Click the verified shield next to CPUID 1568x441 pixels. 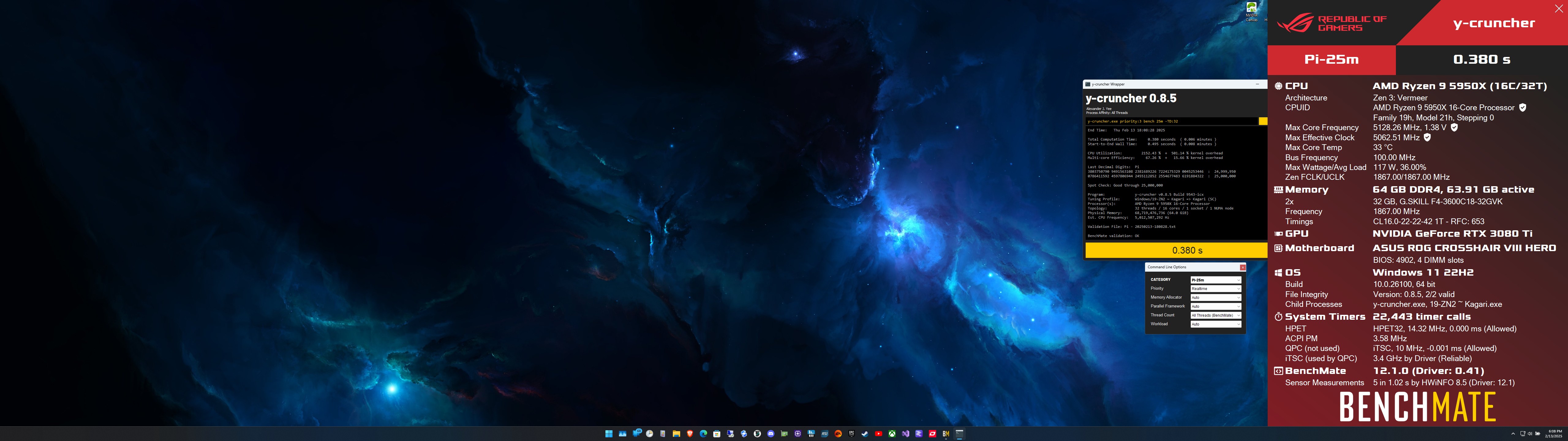pyautogui.click(x=1522, y=107)
